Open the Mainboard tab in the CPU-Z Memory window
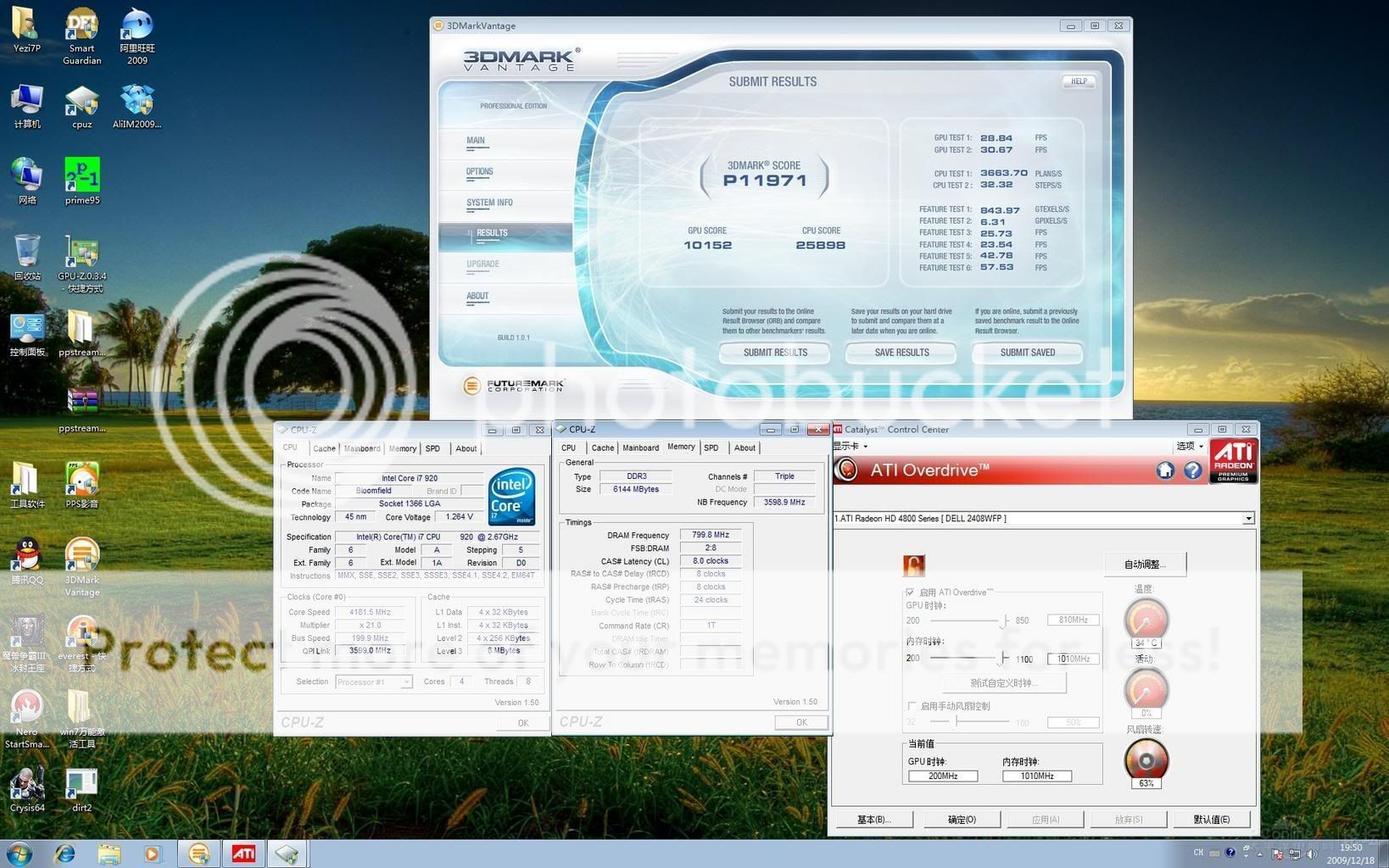1389x868 pixels. [x=640, y=448]
